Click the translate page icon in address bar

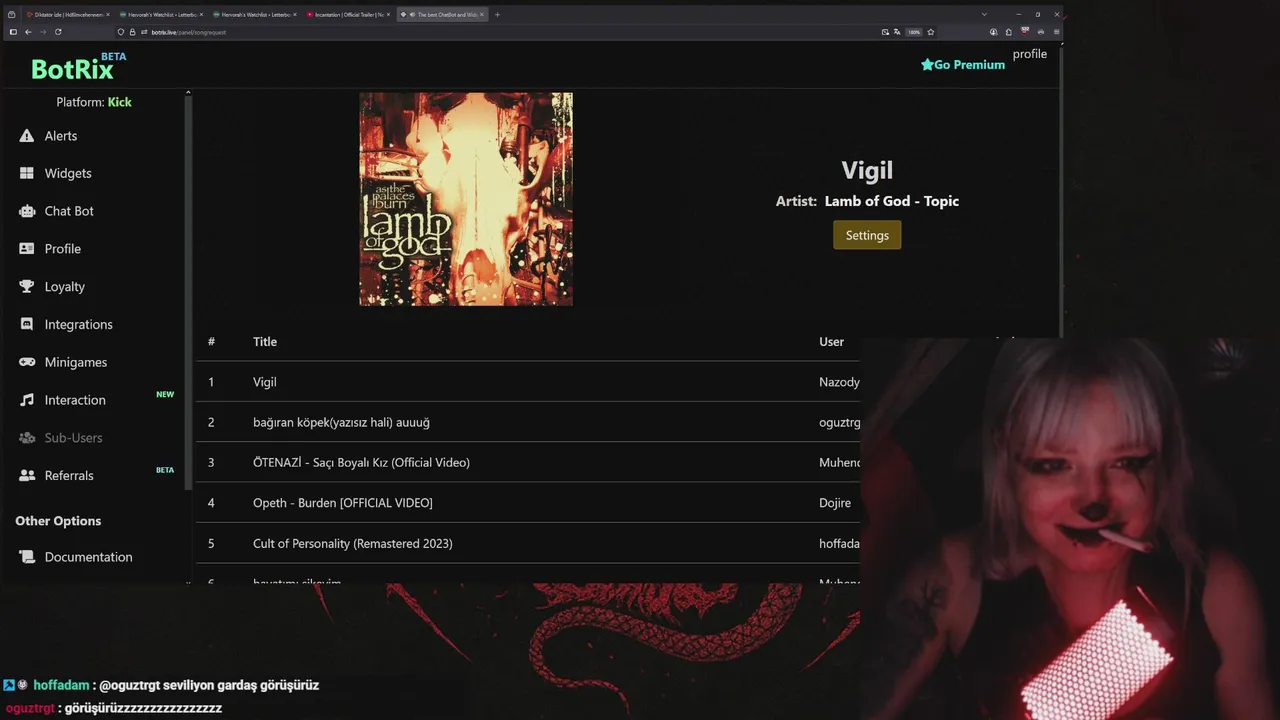[x=897, y=32]
